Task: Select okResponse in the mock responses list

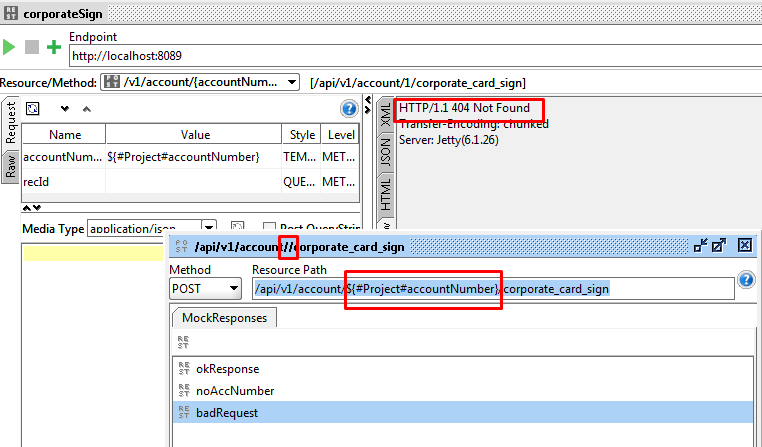Action: (x=227, y=368)
